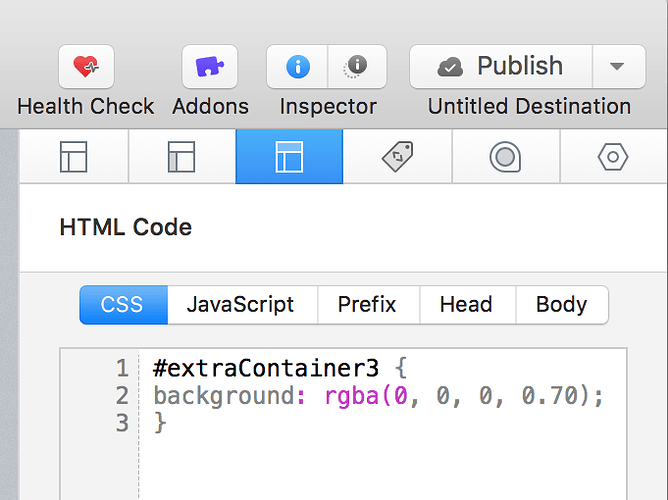
Task: Switch to the Prefix code tab
Action: tap(367, 305)
